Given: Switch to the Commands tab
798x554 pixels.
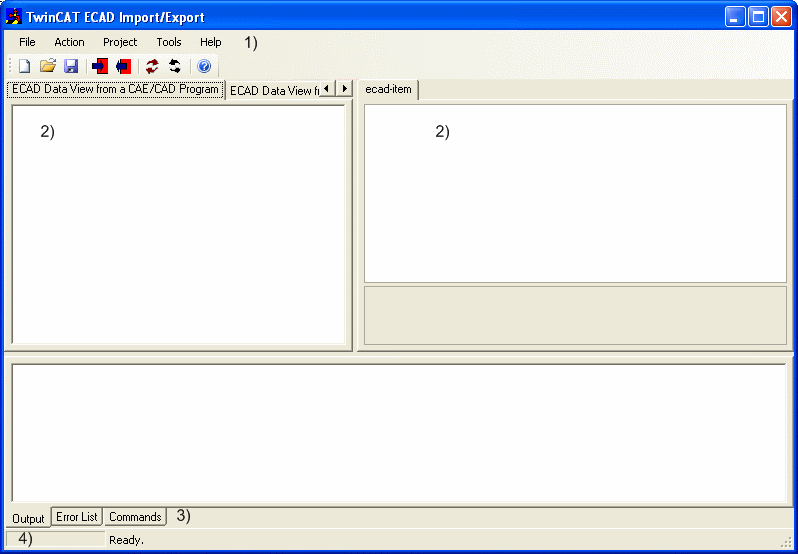Looking at the screenshot, I should [x=135, y=517].
